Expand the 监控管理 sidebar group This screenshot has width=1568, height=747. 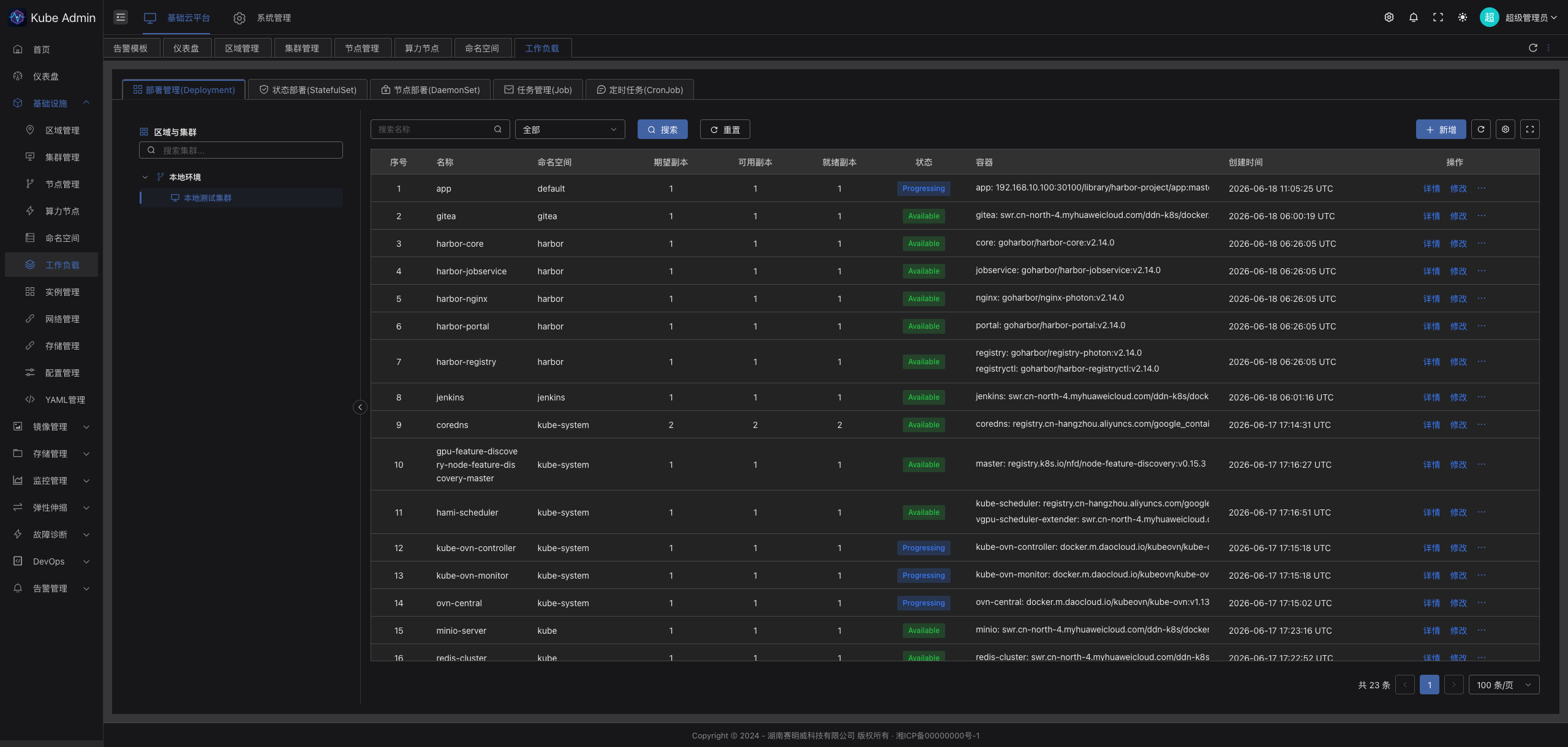coord(51,481)
